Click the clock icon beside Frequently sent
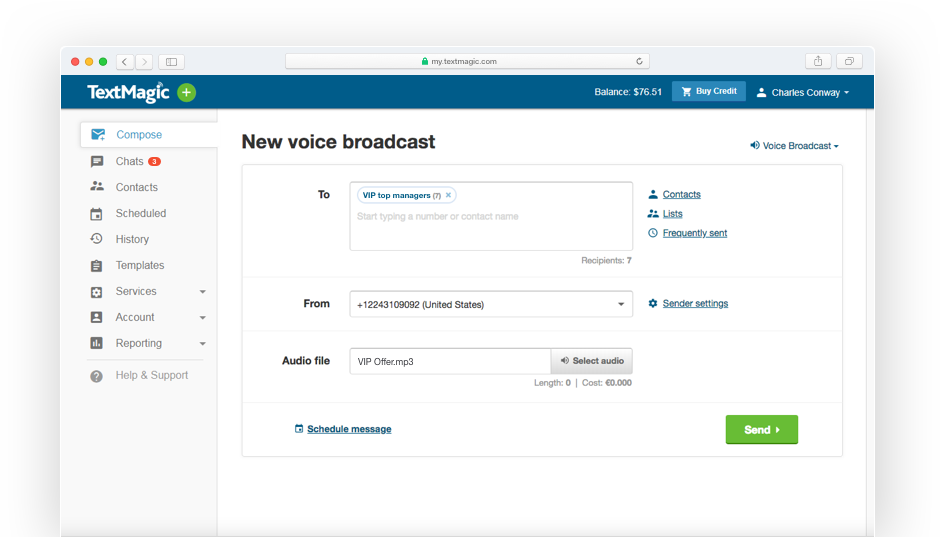 tap(653, 233)
